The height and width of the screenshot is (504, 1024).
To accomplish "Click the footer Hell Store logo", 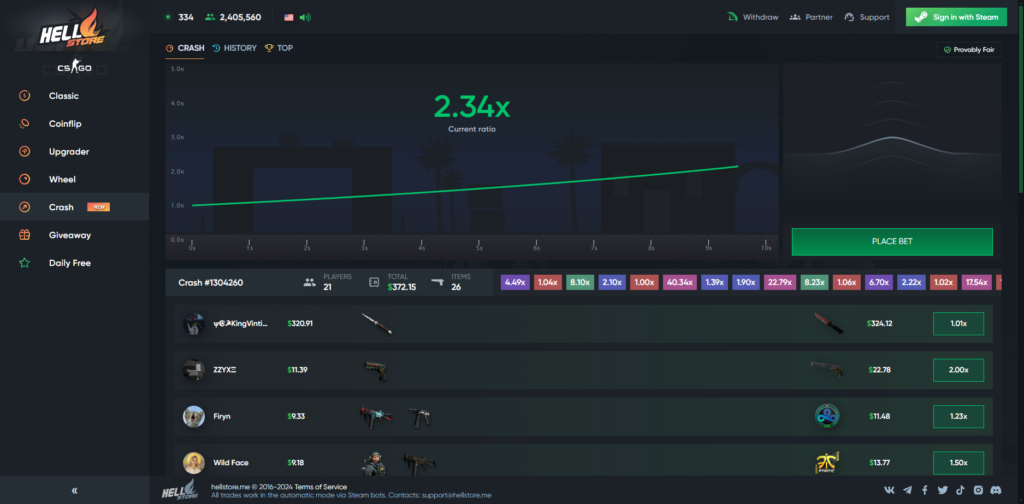I will click(x=179, y=490).
